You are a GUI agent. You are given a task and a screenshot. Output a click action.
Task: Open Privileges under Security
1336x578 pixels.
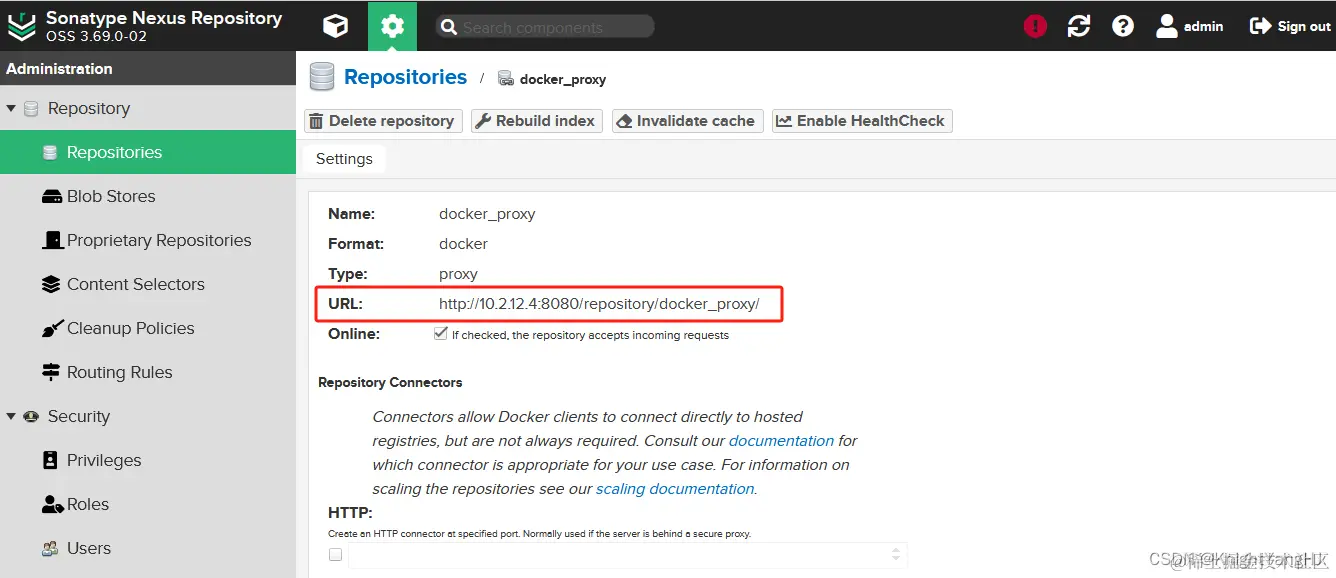tap(148, 460)
